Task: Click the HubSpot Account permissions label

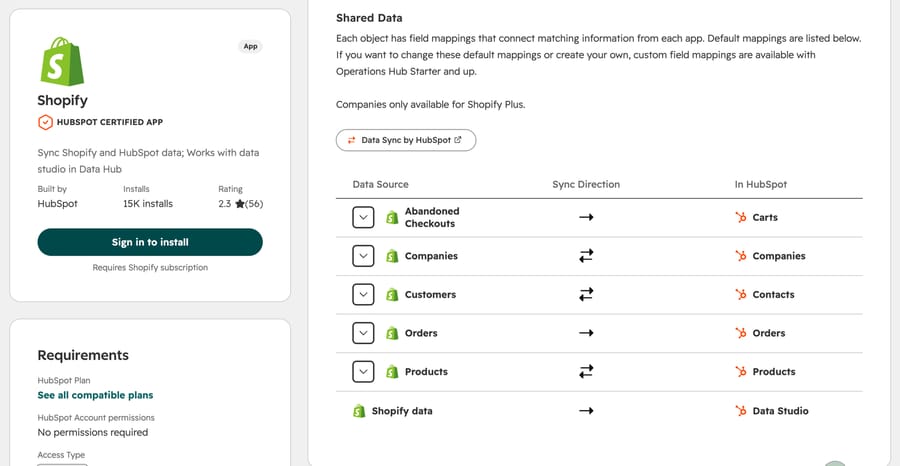Action: tap(96, 418)
